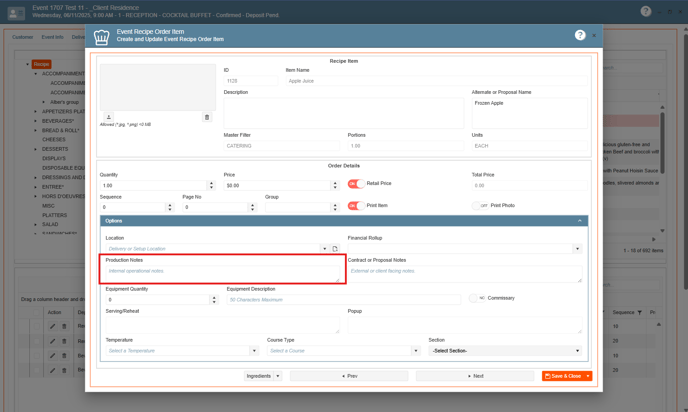Screen dimensions: 688x412
Task: Delete the recipe photo with trash icon
Action: click(207, 117)
